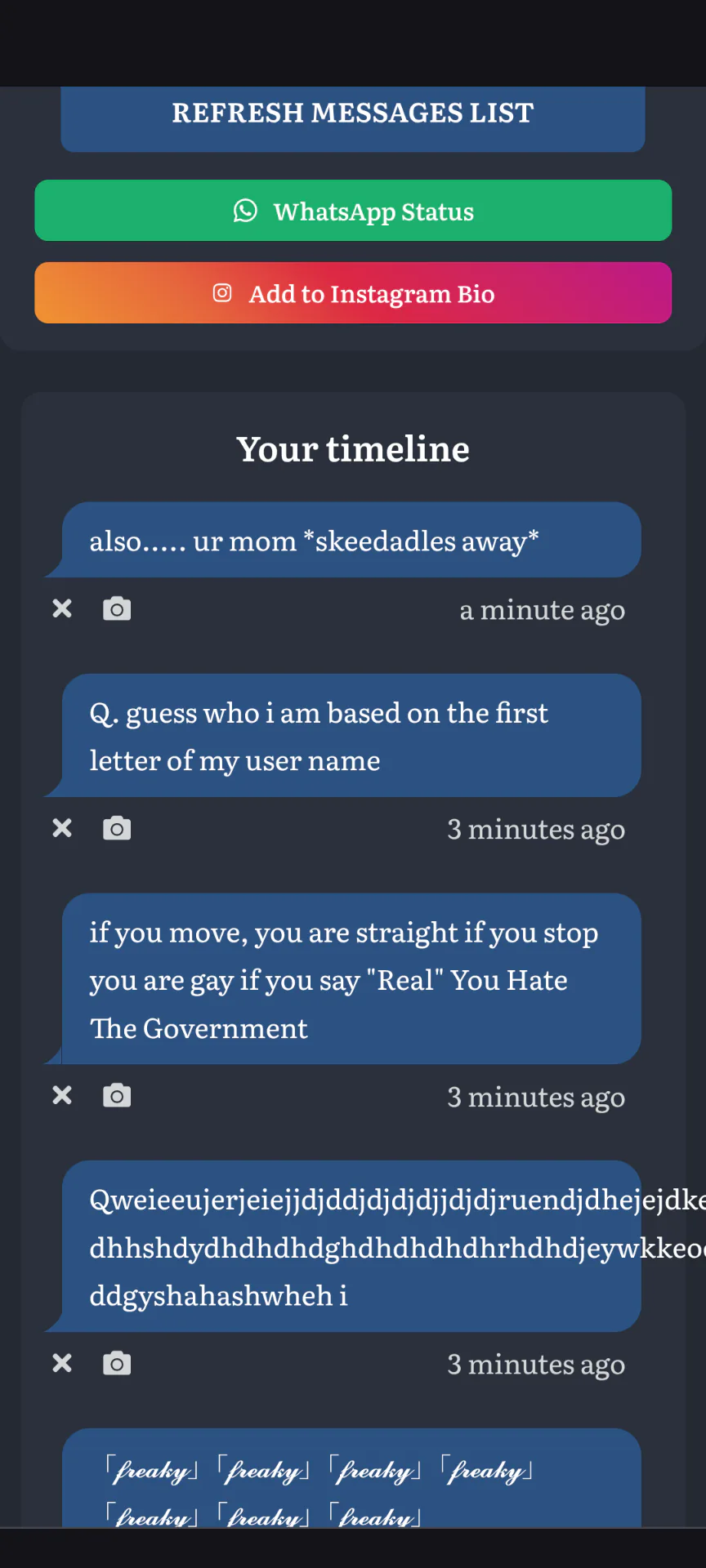
Task: Share via the WhatsApp Status button
Action: (353, 211)
